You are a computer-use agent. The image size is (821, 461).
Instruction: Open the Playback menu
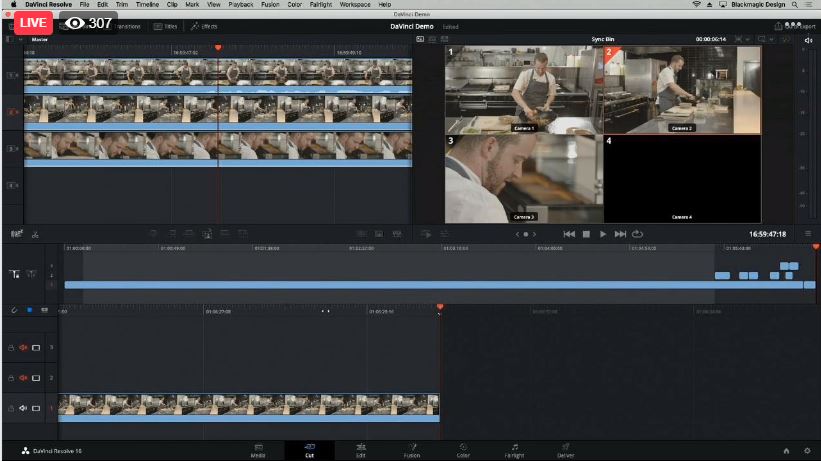[x=240, y=5]
